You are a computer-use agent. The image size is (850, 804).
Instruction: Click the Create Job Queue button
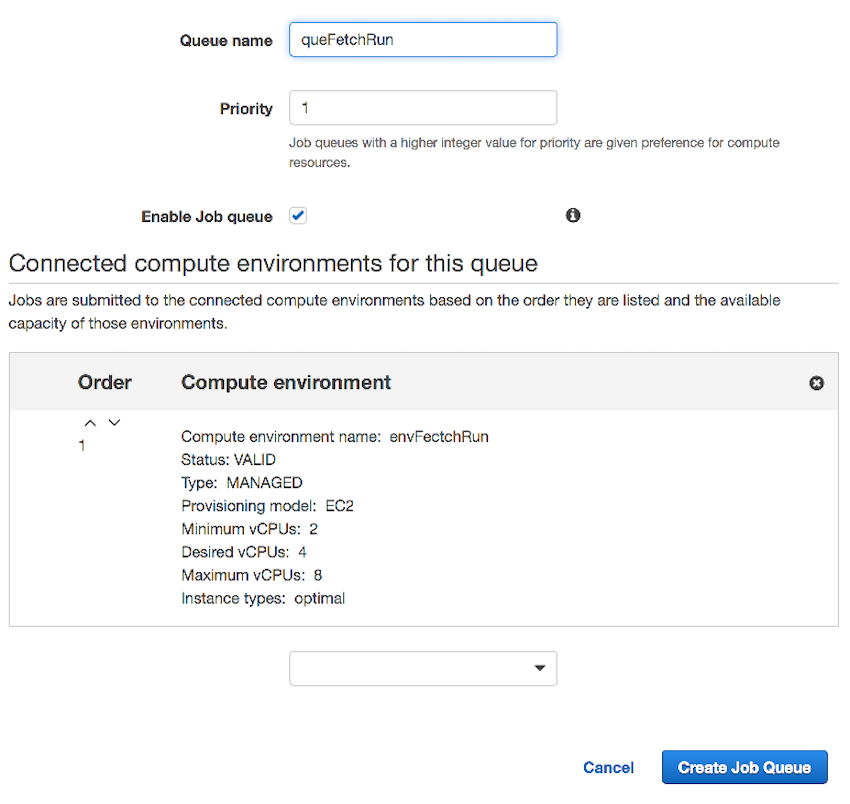(x=744, y=767)
